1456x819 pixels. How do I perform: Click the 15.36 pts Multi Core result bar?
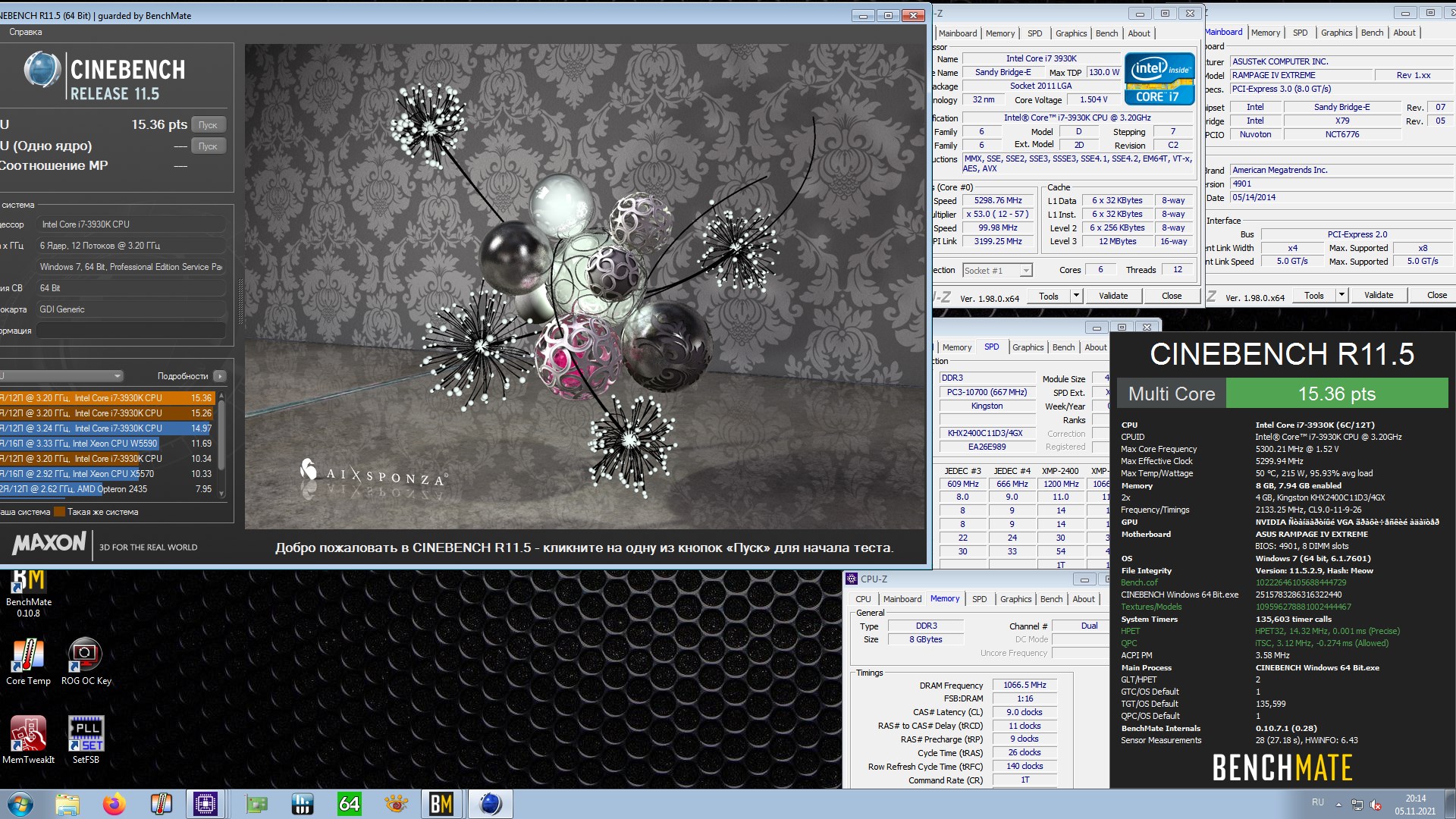[1337, 394]
